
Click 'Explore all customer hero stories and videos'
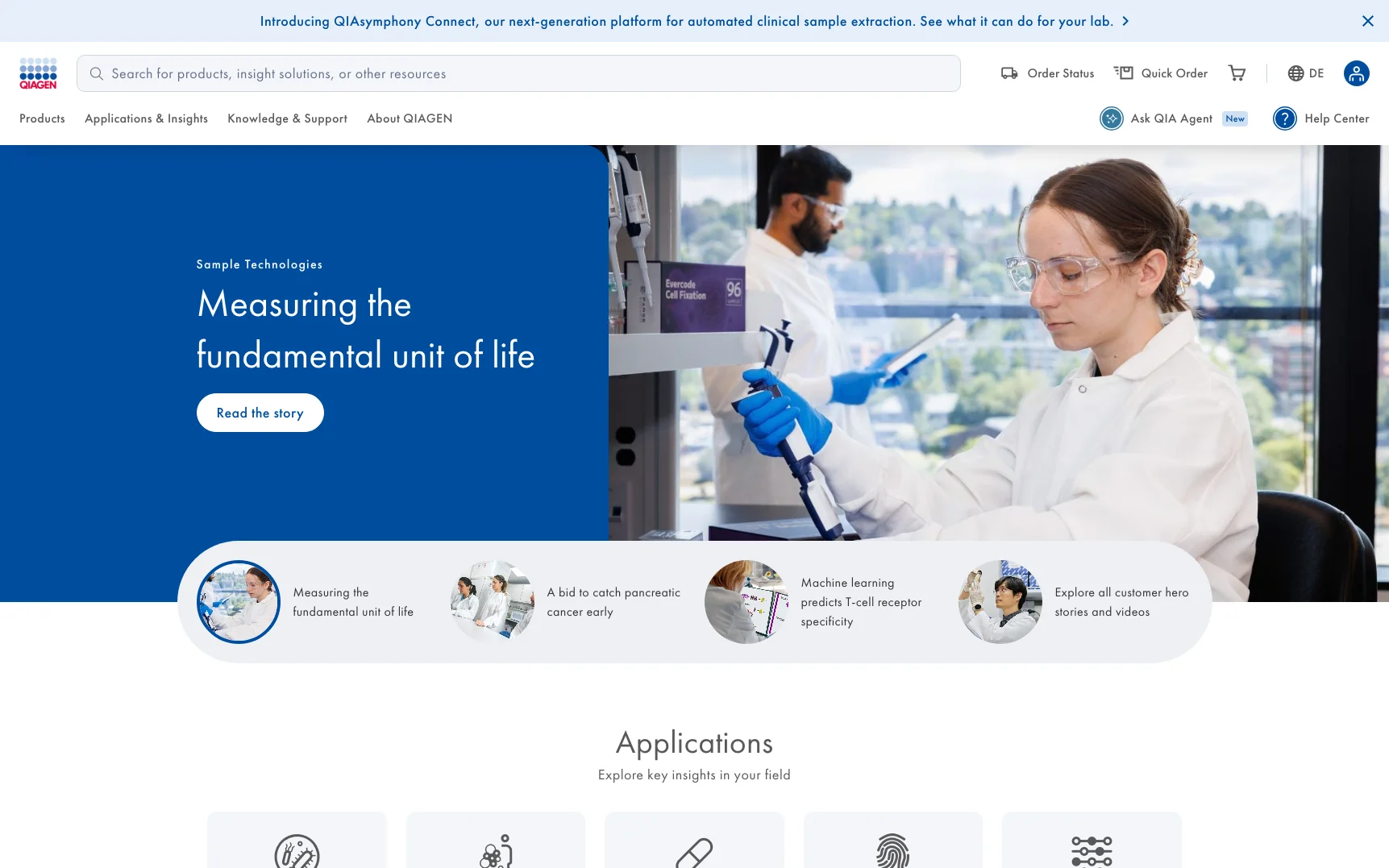[x=1121, y=602]
